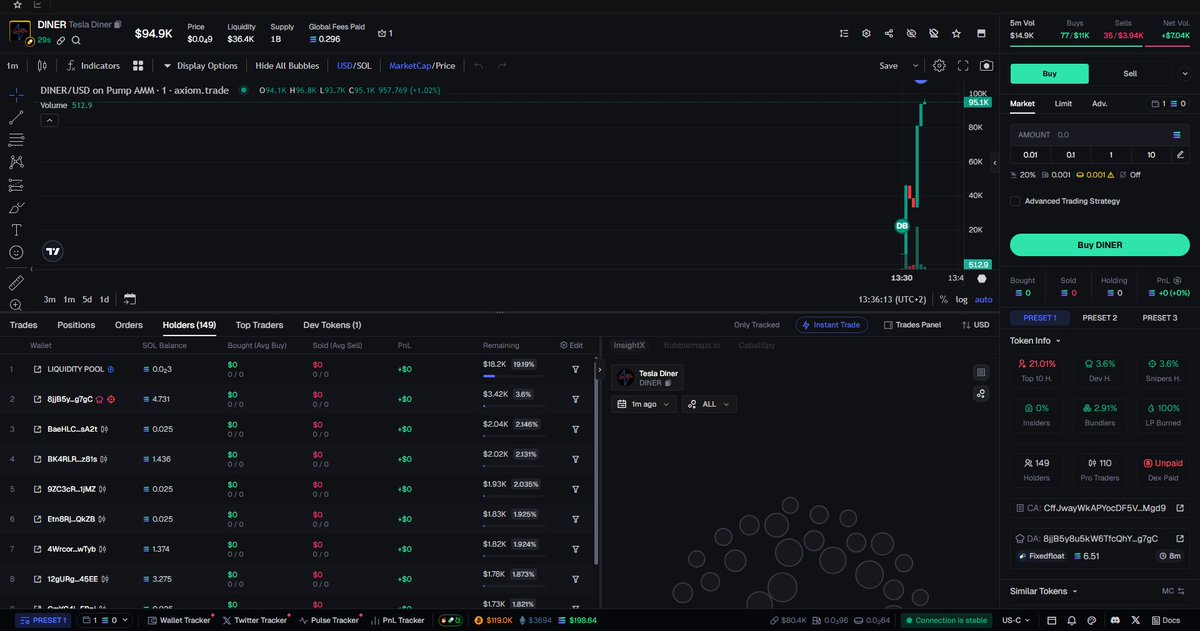Enter fullscreen chart mode
The height and width of the screenshot is (631, 1200).
[963, 66]
